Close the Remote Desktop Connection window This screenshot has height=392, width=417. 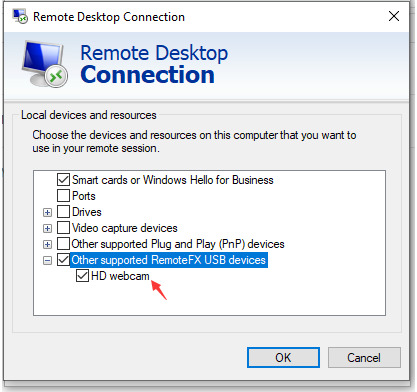click(394, 16)
